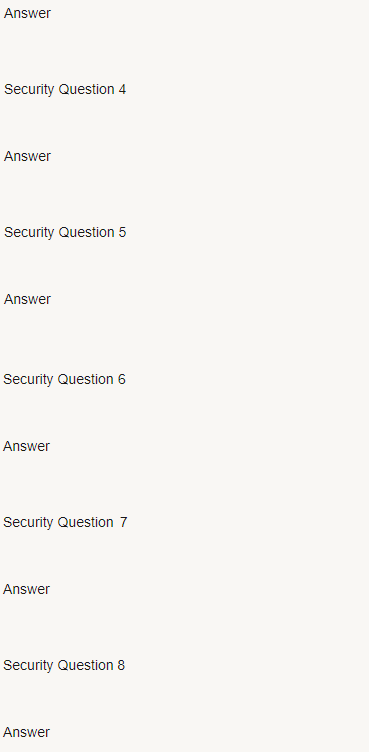Click the number 7 in Security Question 7

pos(124,522)
